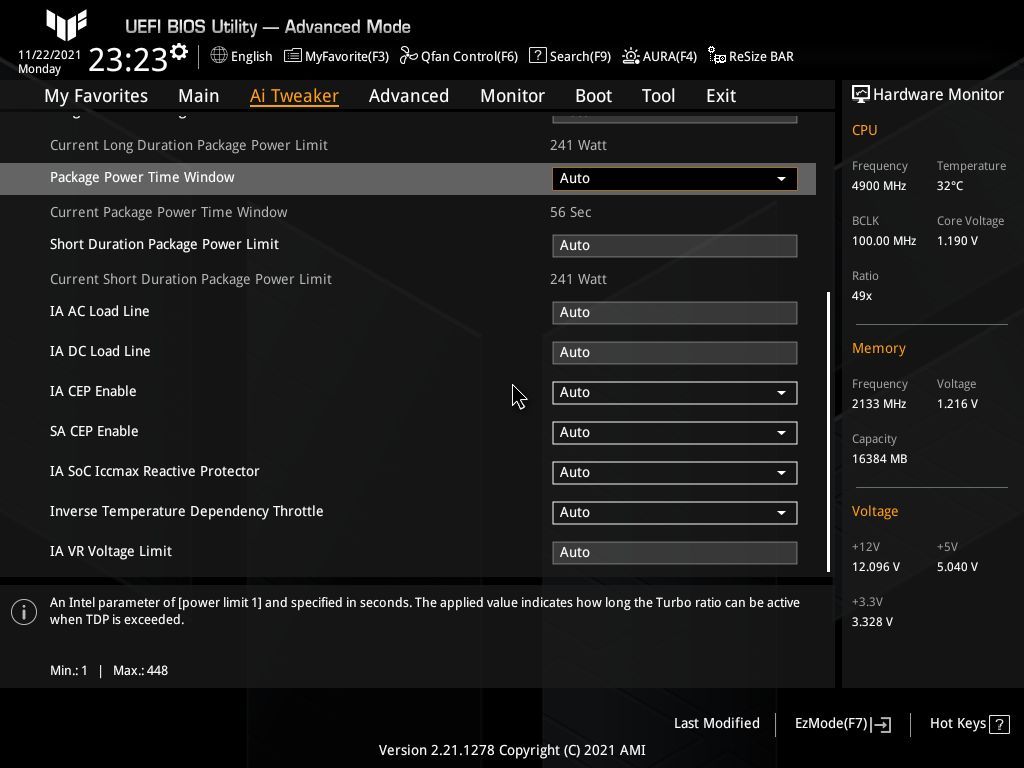Click the Last Modified button

pyautogui.click(x=716, y=723)
